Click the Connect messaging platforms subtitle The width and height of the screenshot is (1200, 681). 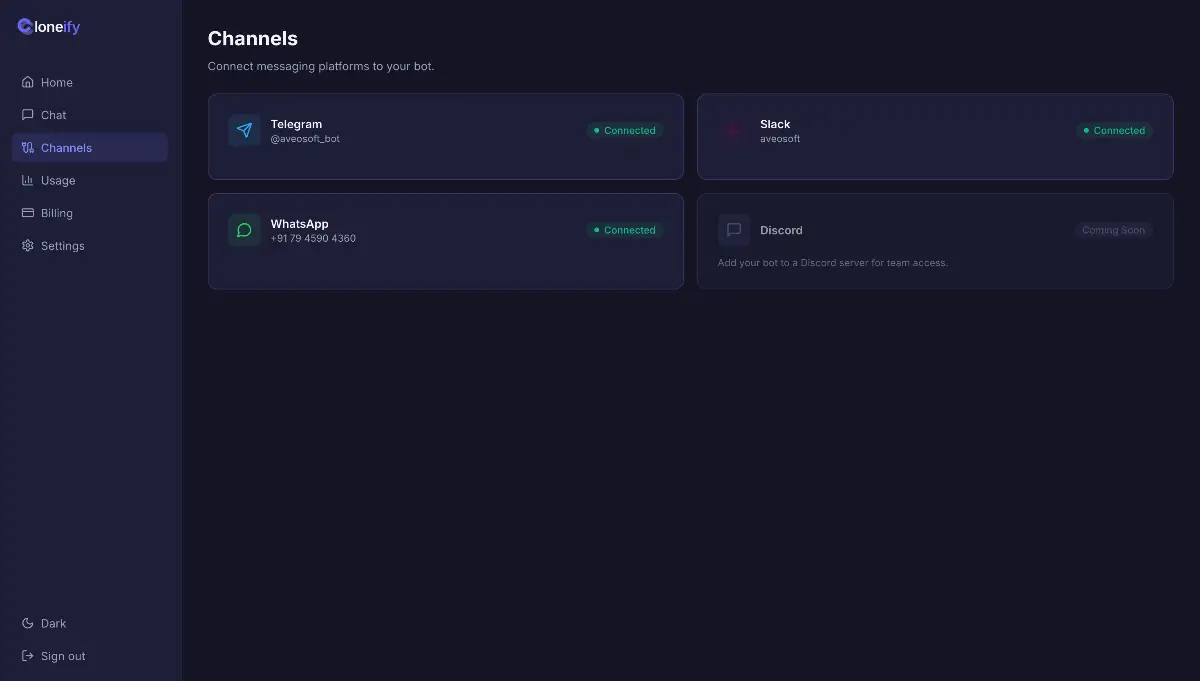point(321,66)
